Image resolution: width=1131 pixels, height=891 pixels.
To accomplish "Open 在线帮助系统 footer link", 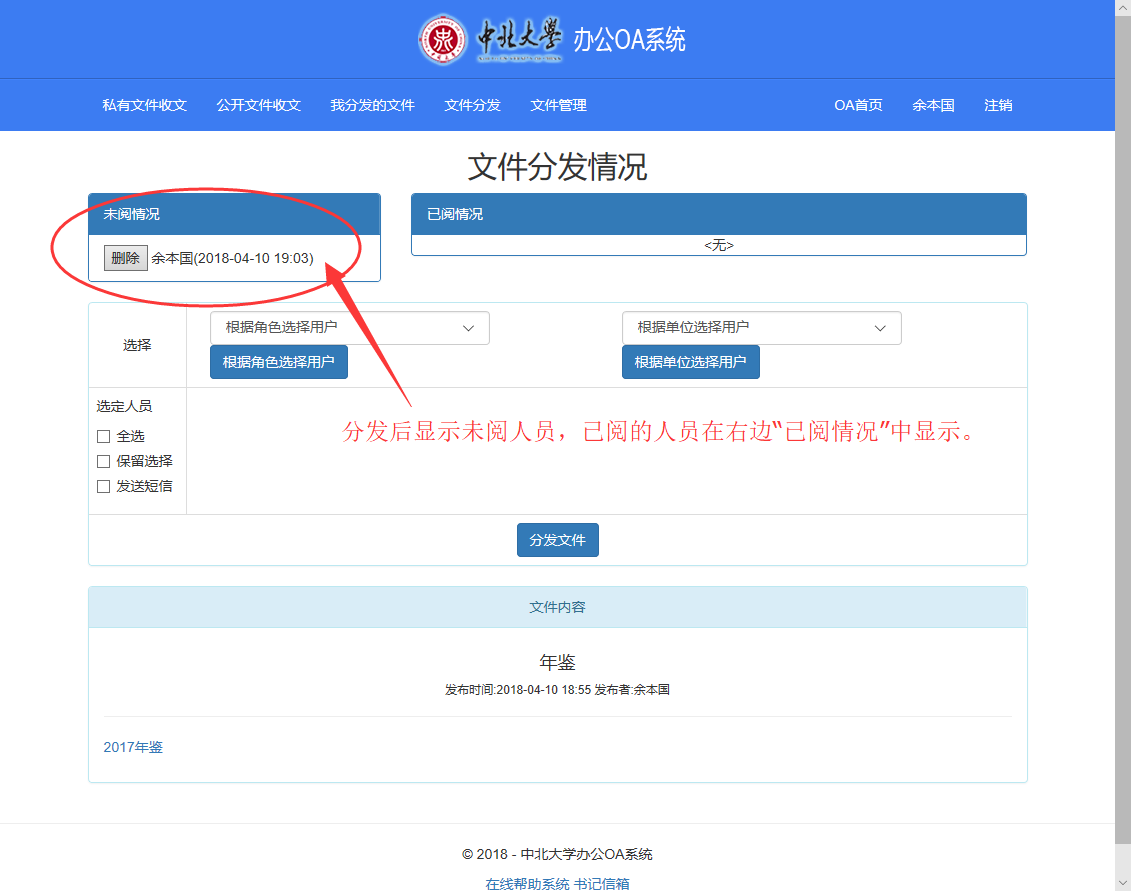I will coord(527,884).
